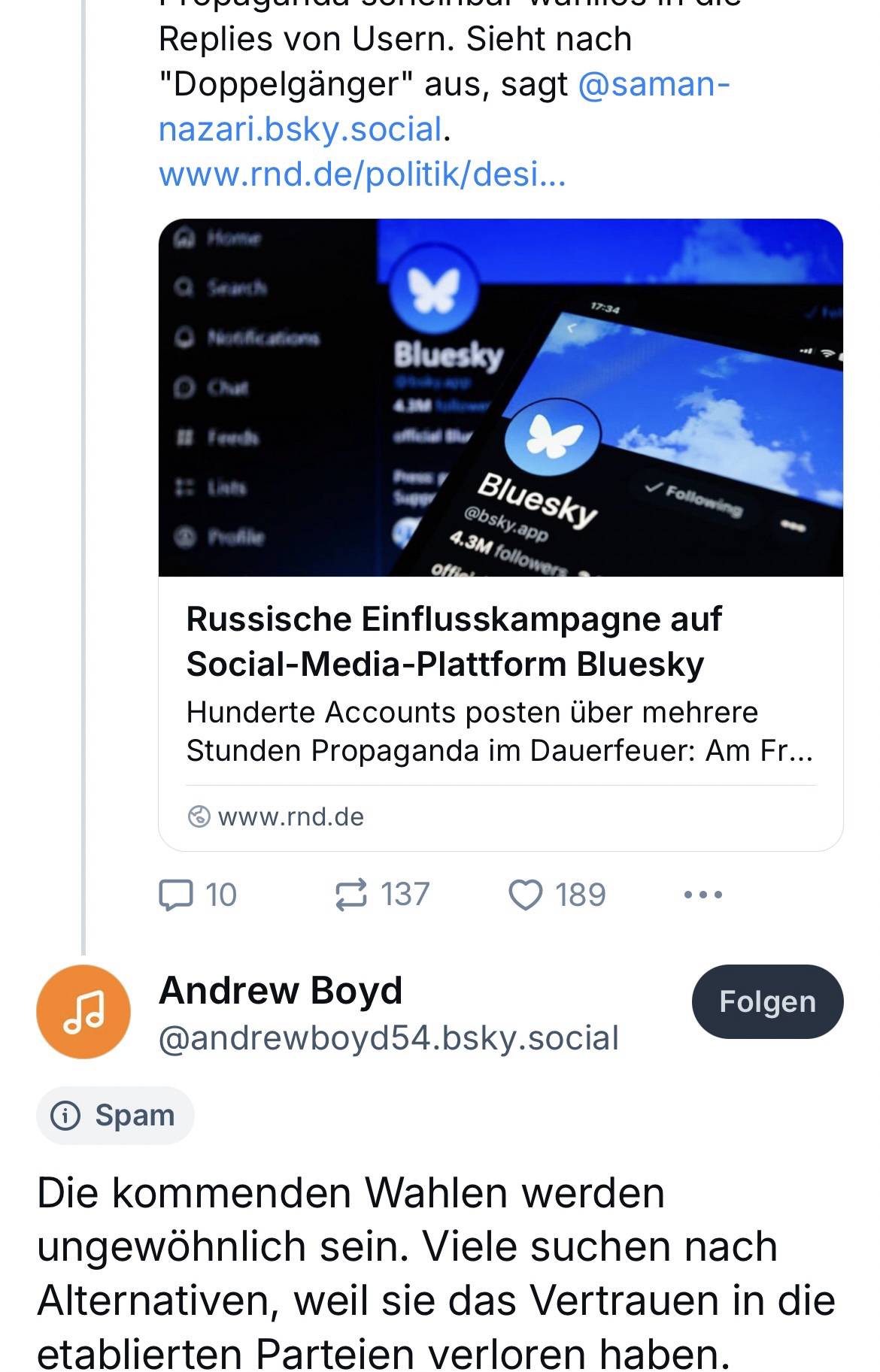Tap Andrew Boyd's orange music-note avatar
The width and height of the screenshot is (880, 1372).
point(83,1012)
